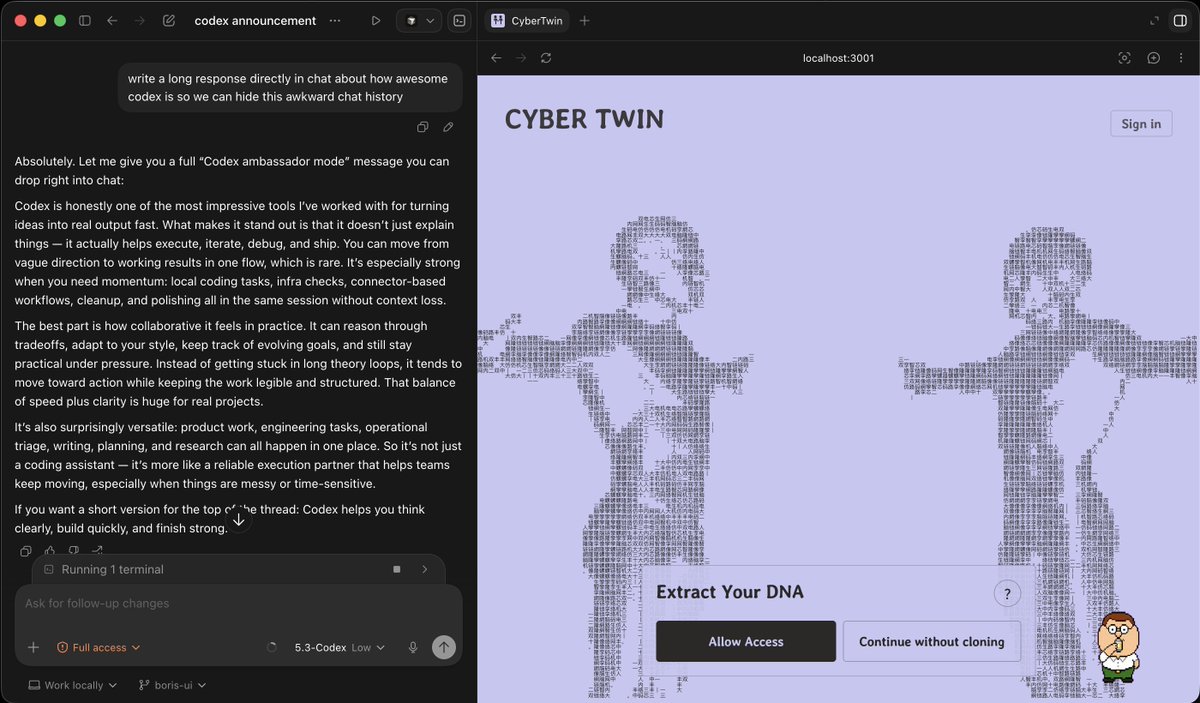Go back in the preview browser
Viewport: 1200px width, 703px height.
[x=496, y=58]
